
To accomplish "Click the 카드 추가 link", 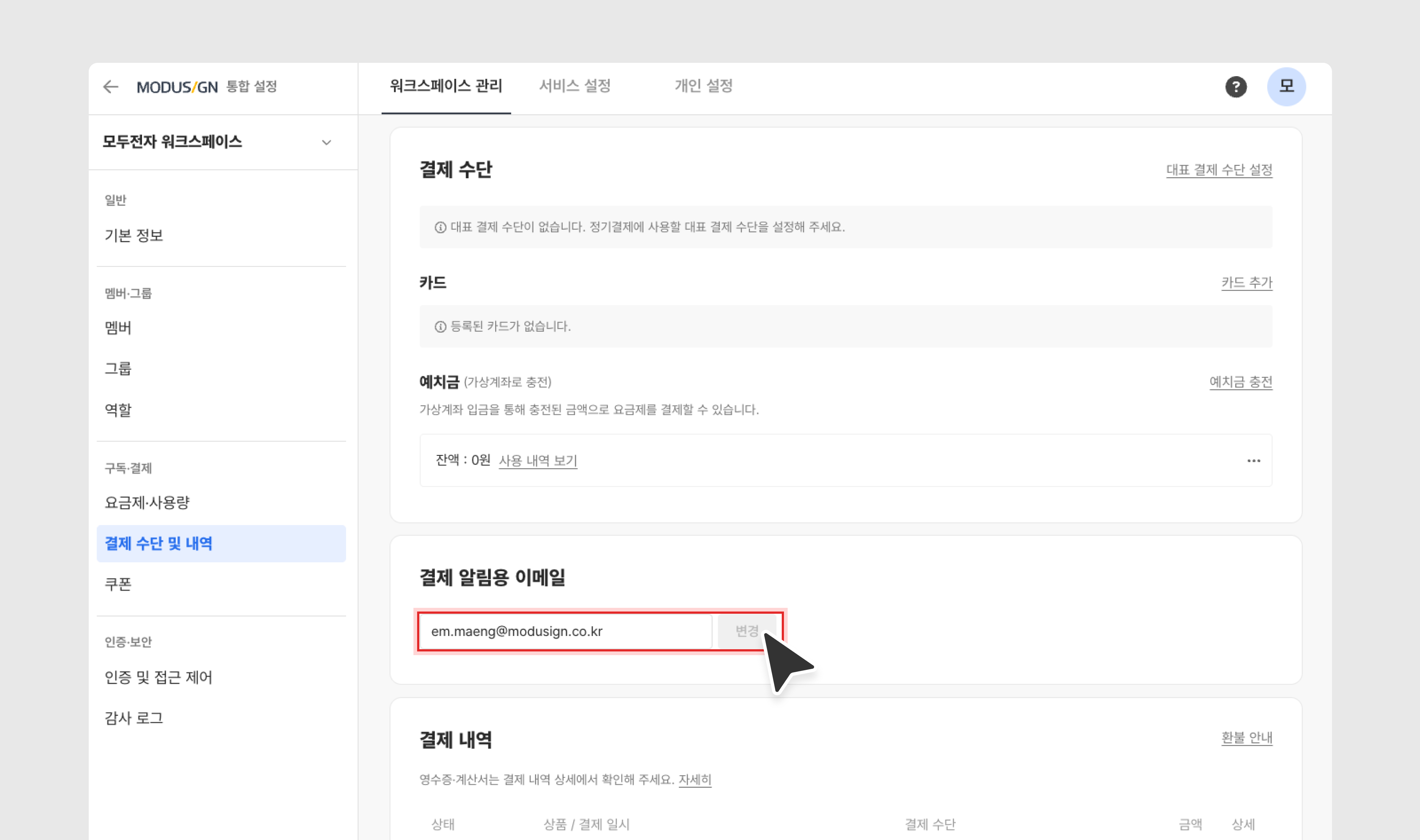I will tap(1246, 282).
